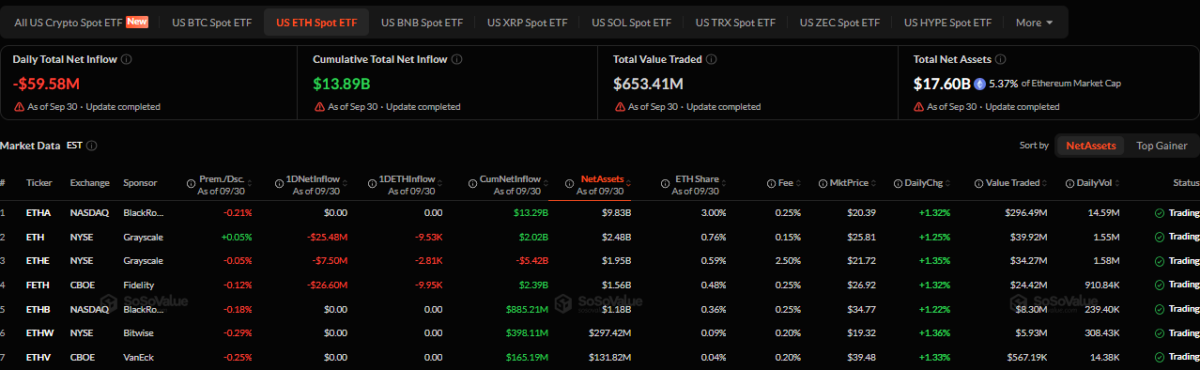Click Trading status checkmark in ETHA row
This screenshot has width=1200, height=370.
click(x=1160, y=213)
